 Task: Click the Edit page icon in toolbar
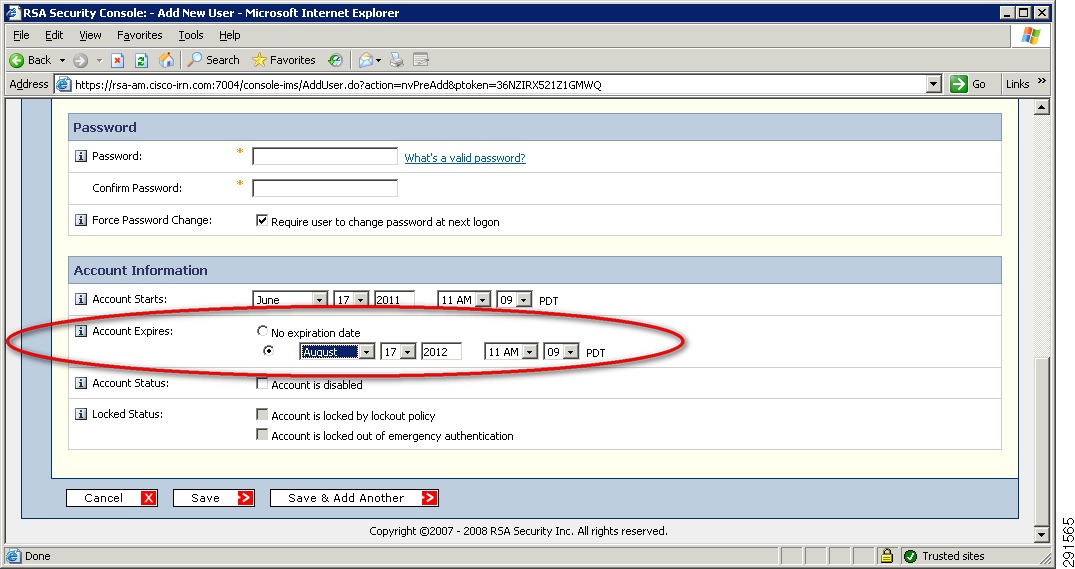pos(420,60)
